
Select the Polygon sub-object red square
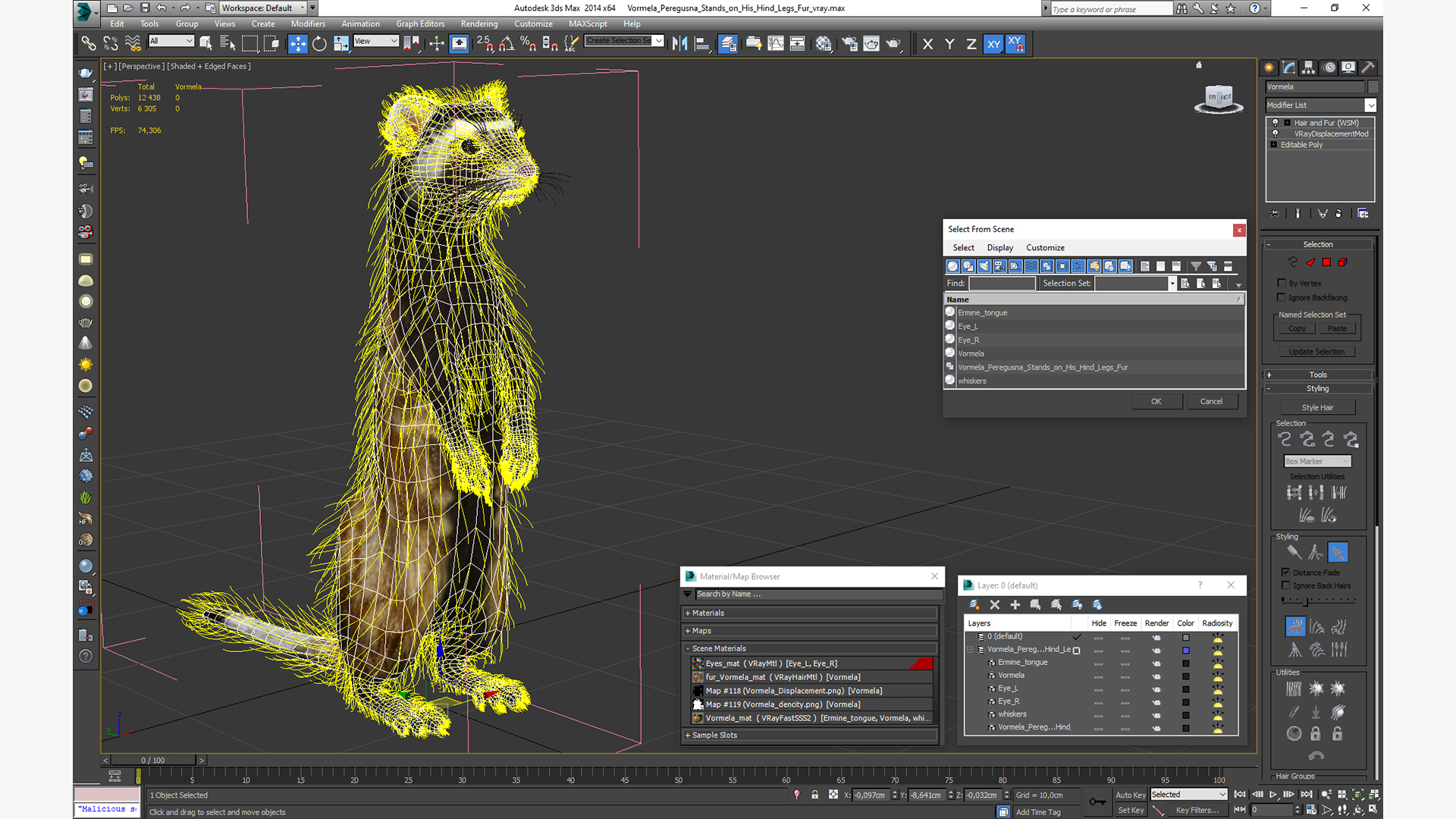pos(1326,262)
